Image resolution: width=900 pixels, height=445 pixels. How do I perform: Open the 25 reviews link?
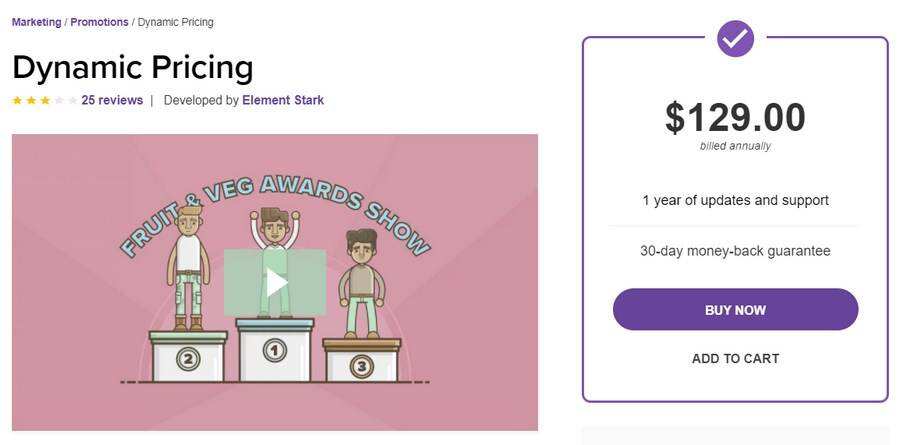(112, 100)
